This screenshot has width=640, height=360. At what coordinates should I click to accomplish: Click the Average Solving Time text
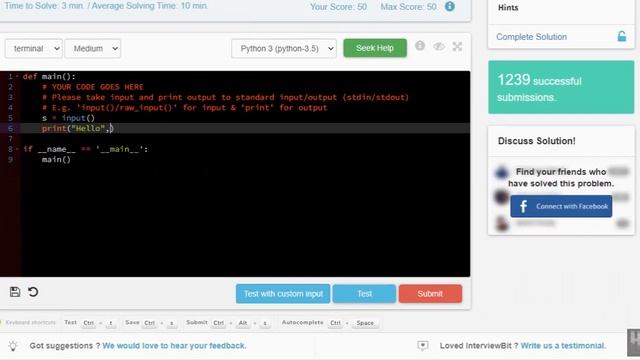point(150,6)
